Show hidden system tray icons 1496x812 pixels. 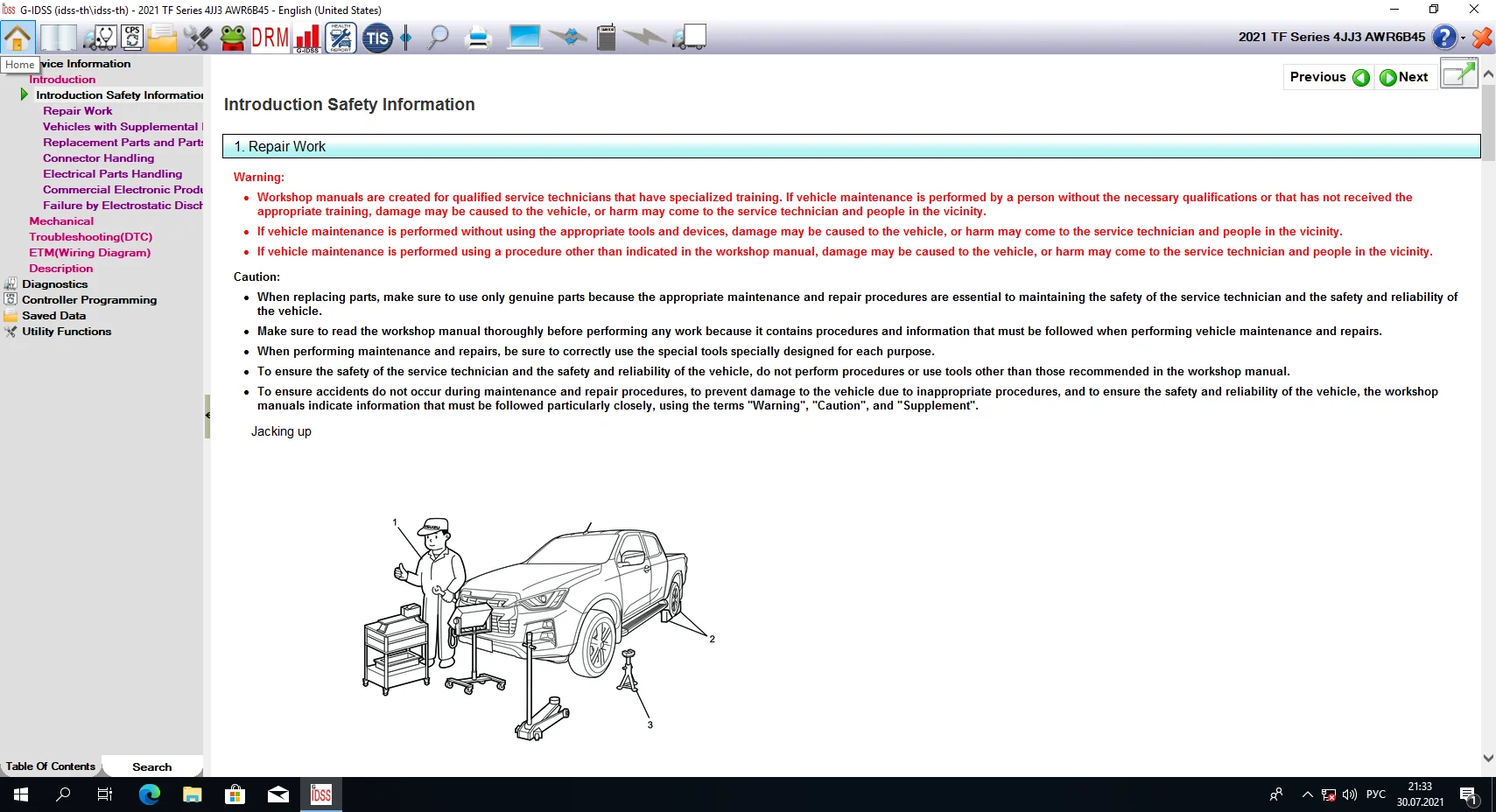click(1307, 794)
